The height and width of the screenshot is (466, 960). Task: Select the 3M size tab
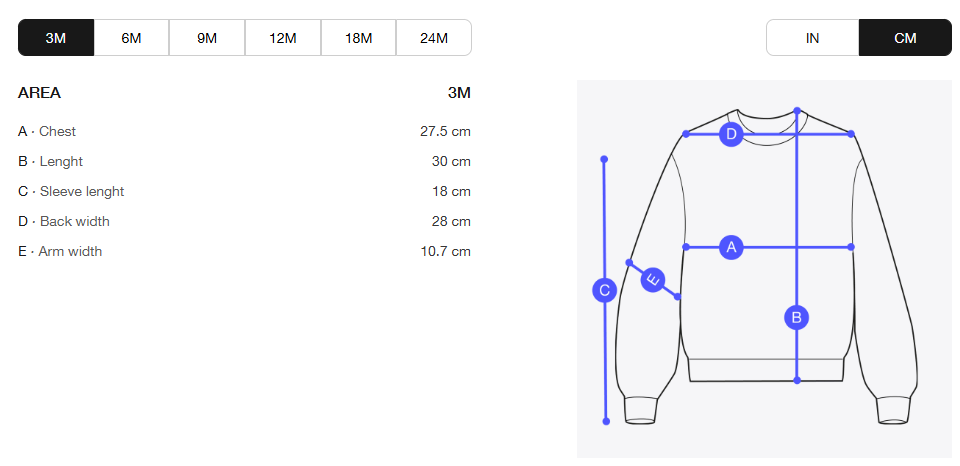point(56,38)
